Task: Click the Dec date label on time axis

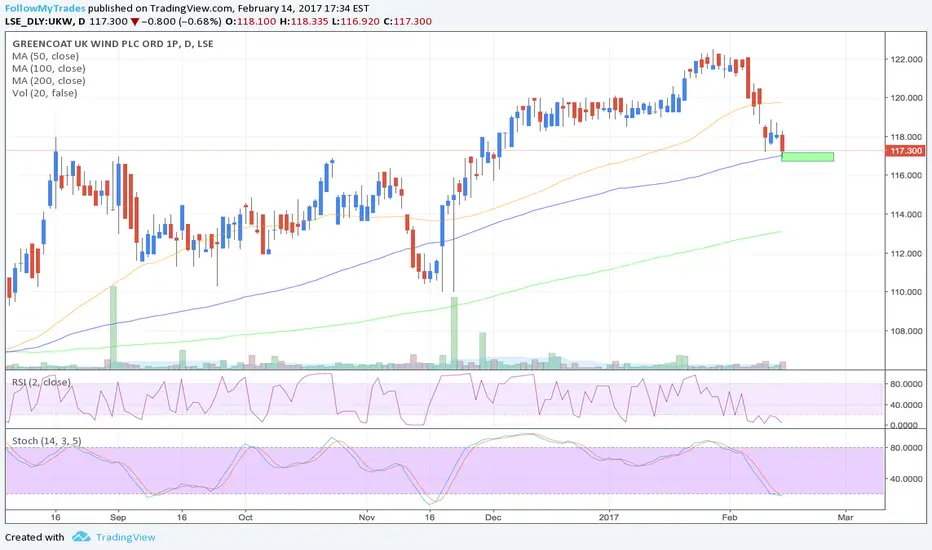Action: coord(493,517)
